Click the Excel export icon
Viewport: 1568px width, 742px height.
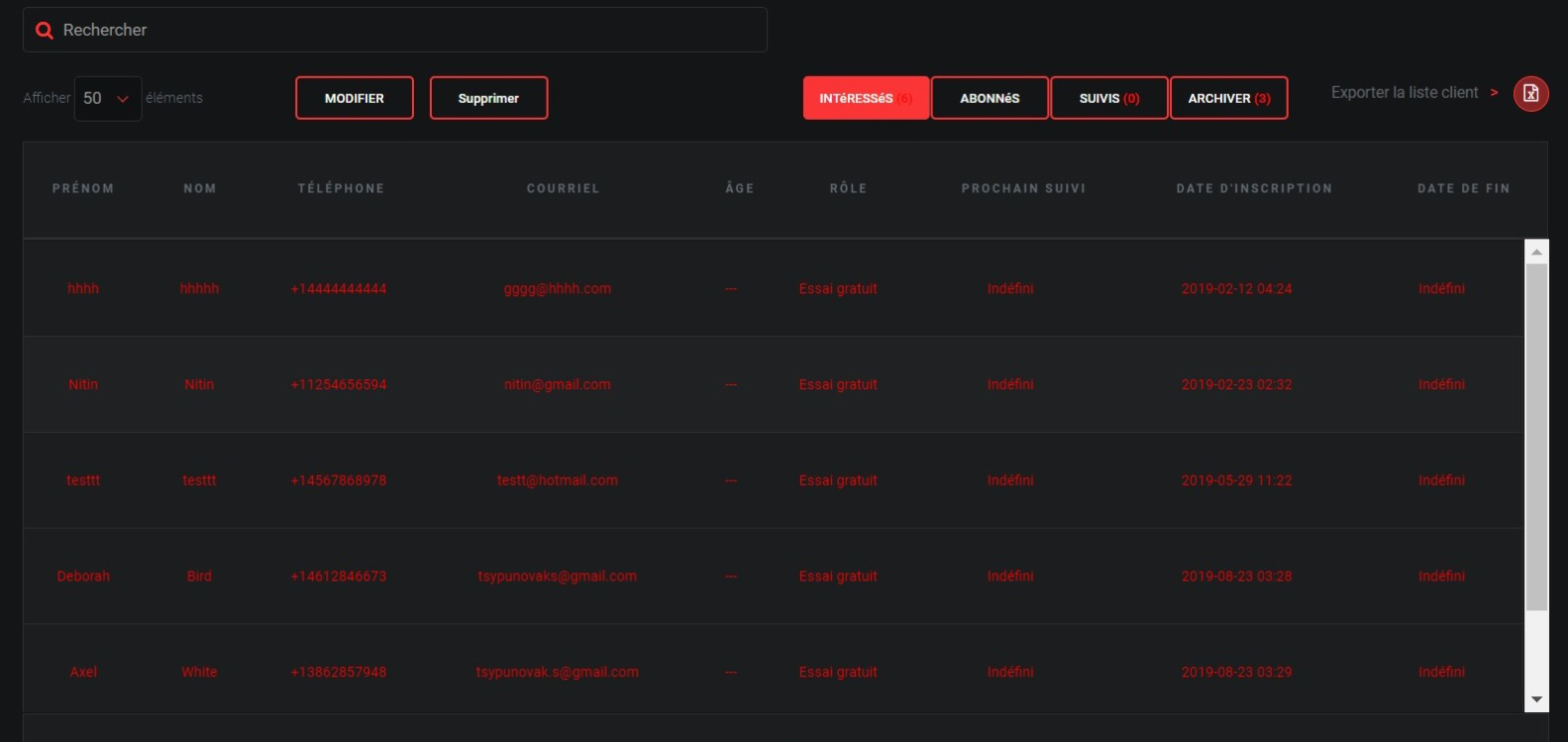coord(1531,94)
